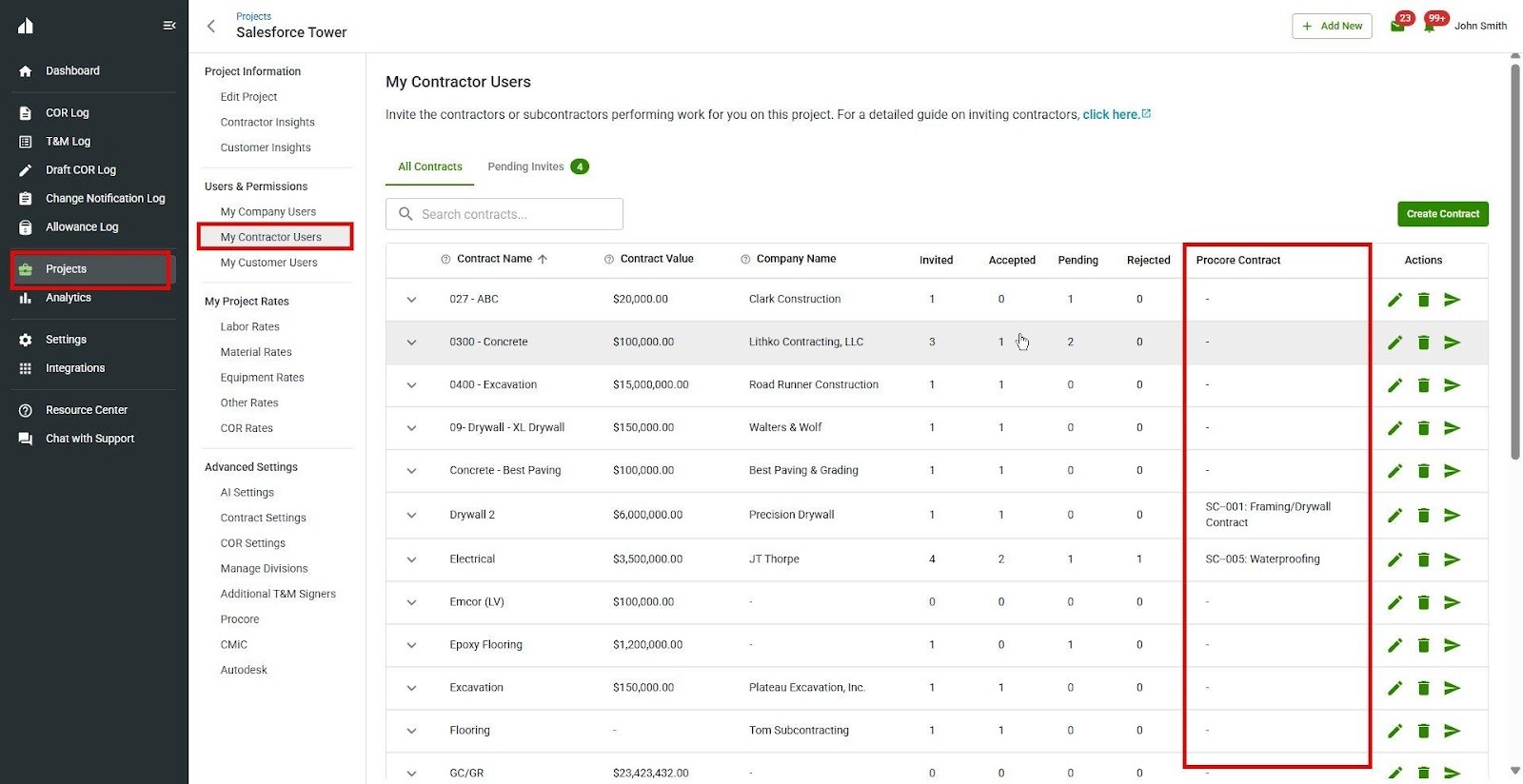The height and width of the screenshot is (784, 1523).
Task: Collapse the left sidebar menu icon
Action: pyautogui.click(x=169, y=26)
